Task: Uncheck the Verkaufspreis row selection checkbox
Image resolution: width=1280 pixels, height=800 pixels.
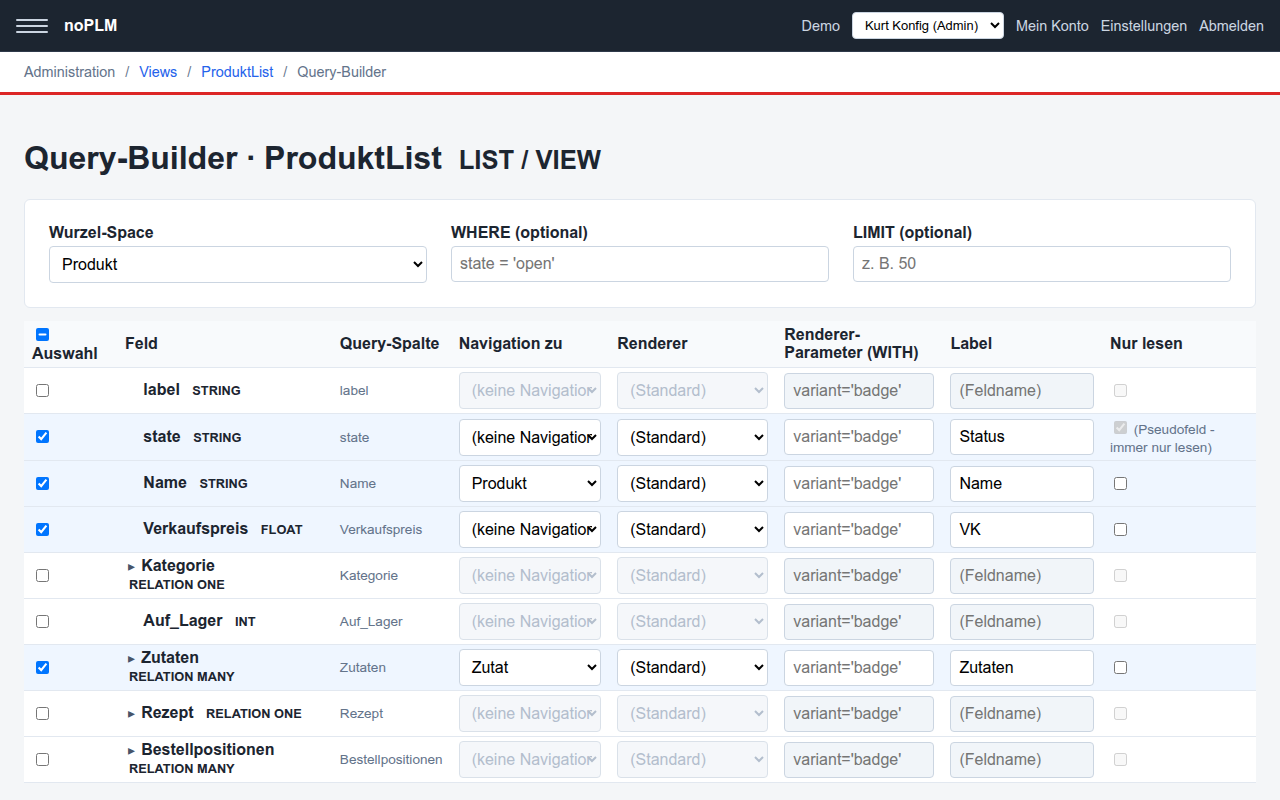Action: click(42, 529)
